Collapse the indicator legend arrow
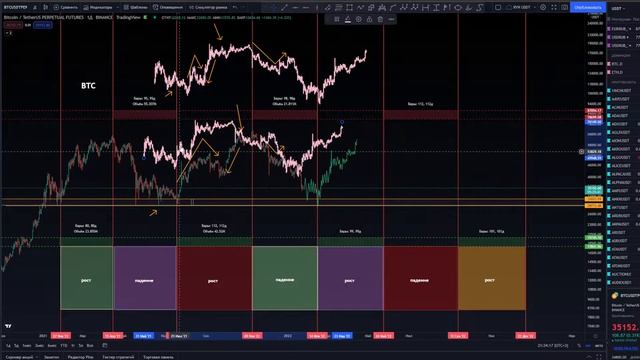This screenshot has width=640, height=360. pos(8,33)
